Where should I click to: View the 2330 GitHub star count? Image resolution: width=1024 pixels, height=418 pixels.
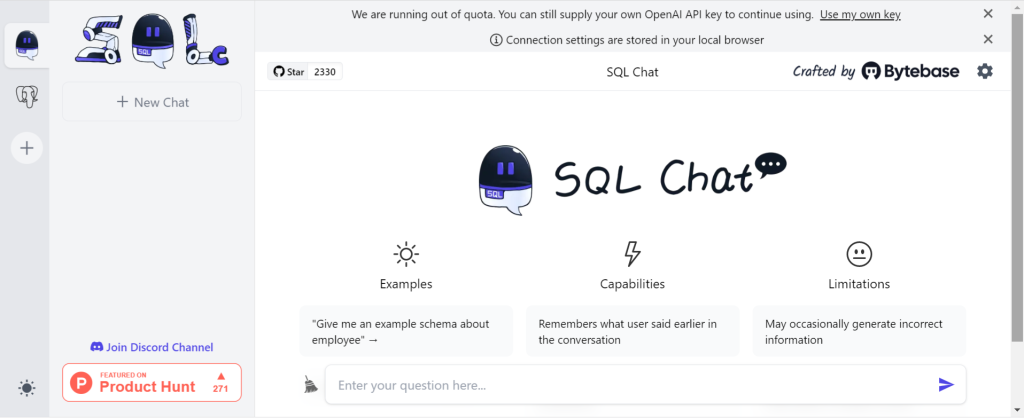(x=325, y=72)
